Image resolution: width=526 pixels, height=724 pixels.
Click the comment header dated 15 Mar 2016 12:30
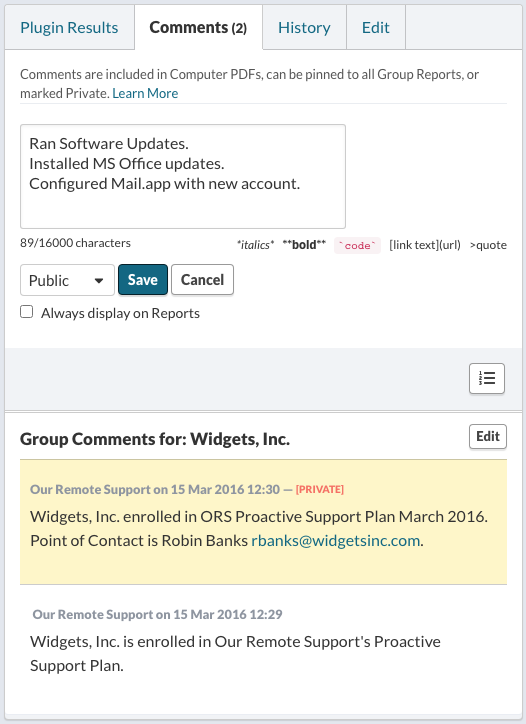155,489
